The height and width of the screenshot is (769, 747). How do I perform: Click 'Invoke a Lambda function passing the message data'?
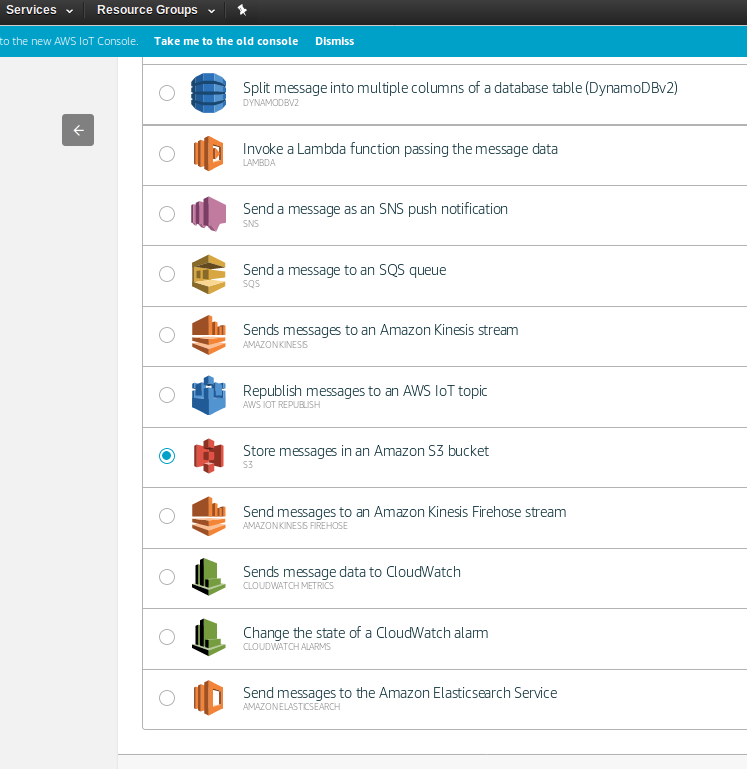[x=400, y=149]
